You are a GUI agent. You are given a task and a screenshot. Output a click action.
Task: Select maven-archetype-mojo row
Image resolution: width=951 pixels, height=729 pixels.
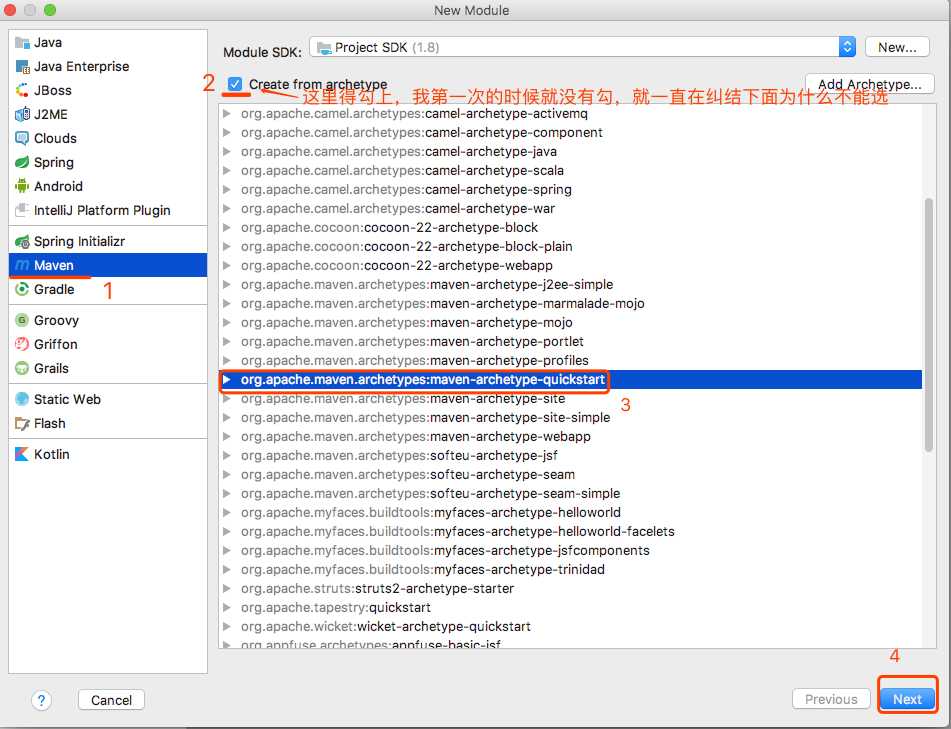(x=570, y=323)
